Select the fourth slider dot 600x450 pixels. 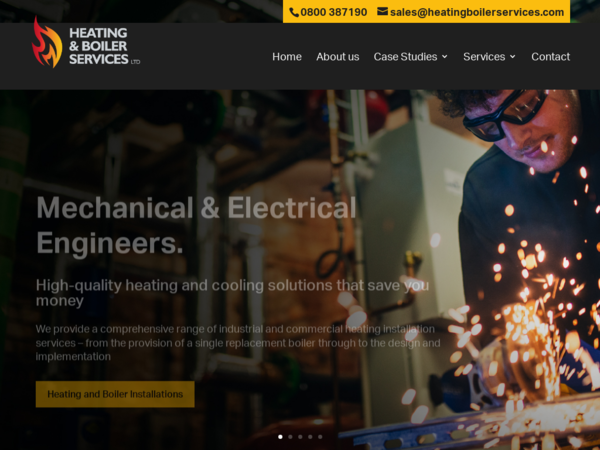coord(310,437)
